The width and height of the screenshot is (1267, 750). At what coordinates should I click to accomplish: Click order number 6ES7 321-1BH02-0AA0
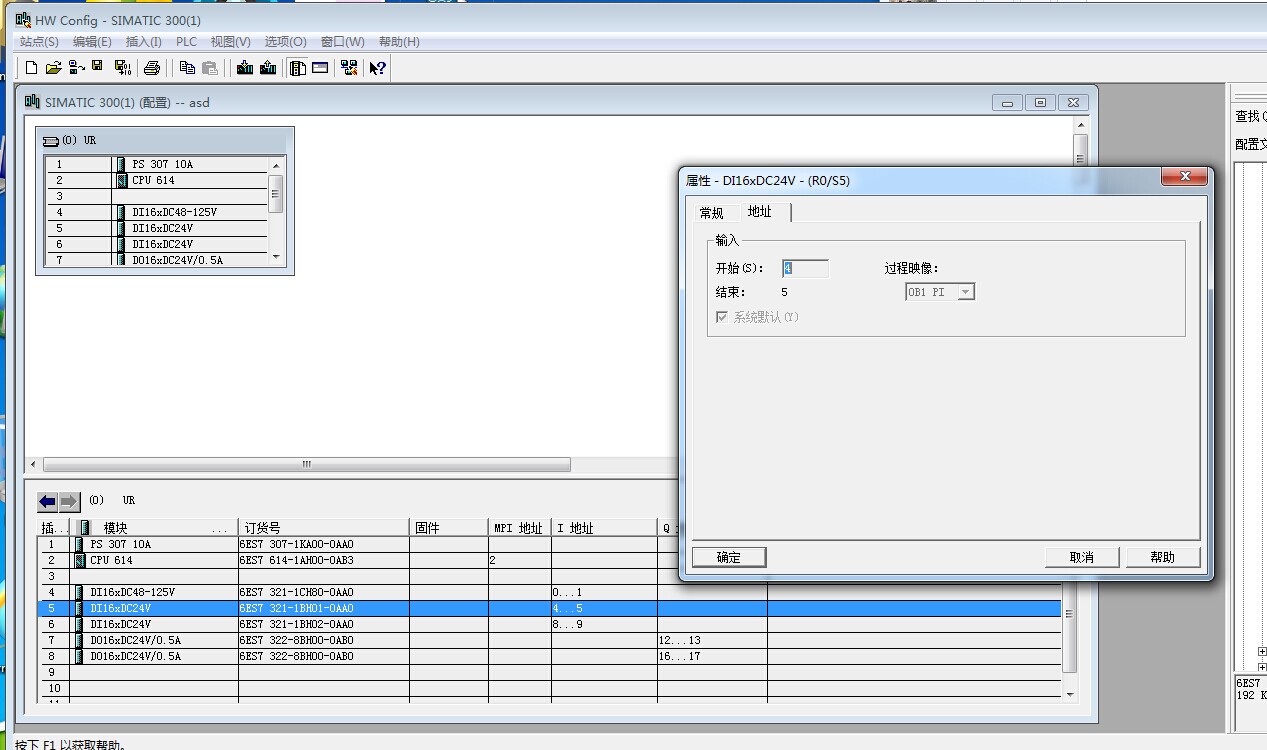click(296, 624)
